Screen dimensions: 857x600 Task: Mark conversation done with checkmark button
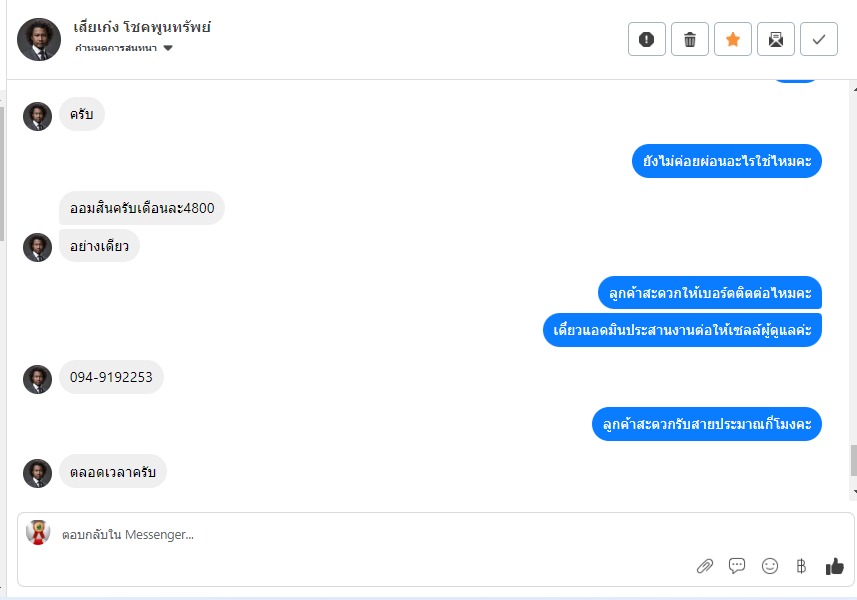coord(819,39)
